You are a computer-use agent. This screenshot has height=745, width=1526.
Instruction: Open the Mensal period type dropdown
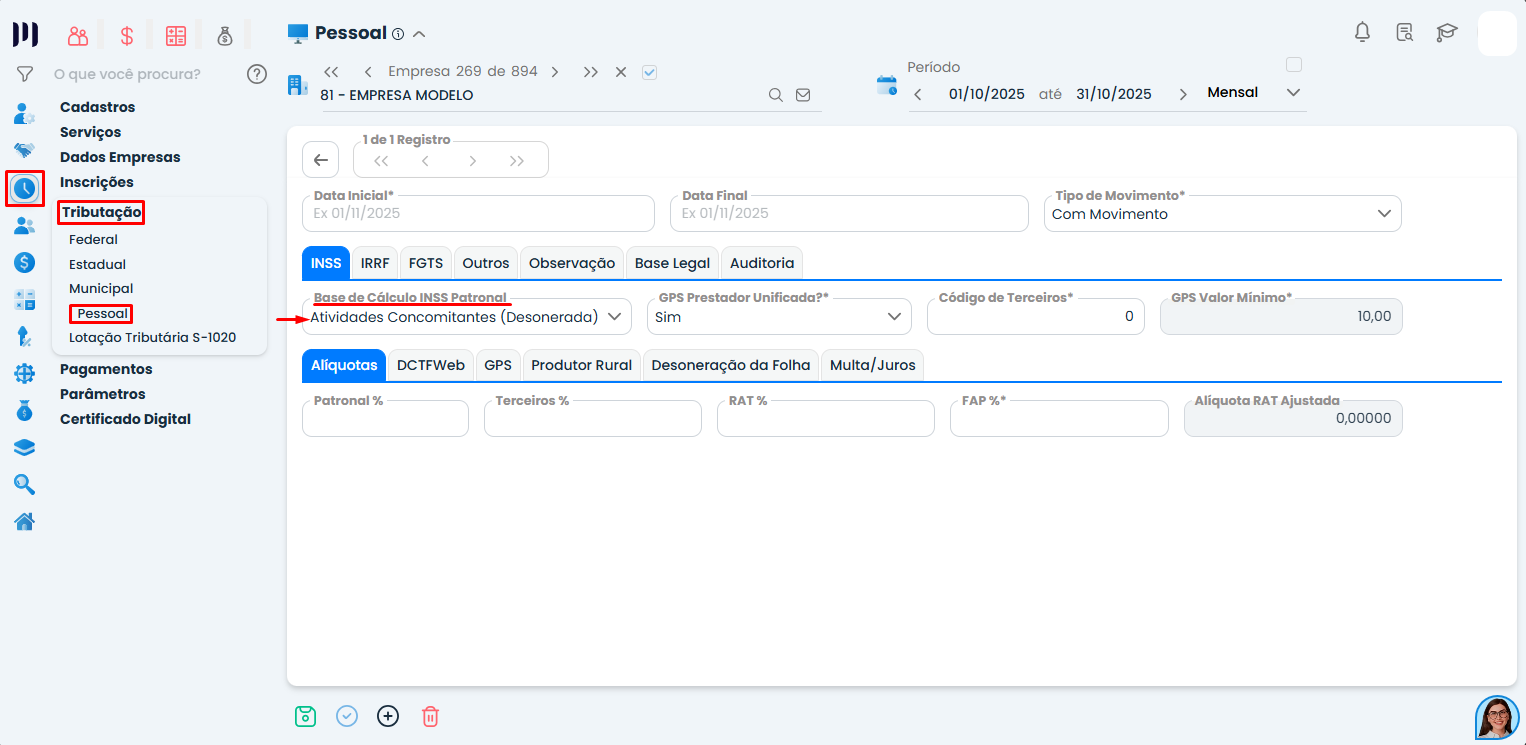1255,93
